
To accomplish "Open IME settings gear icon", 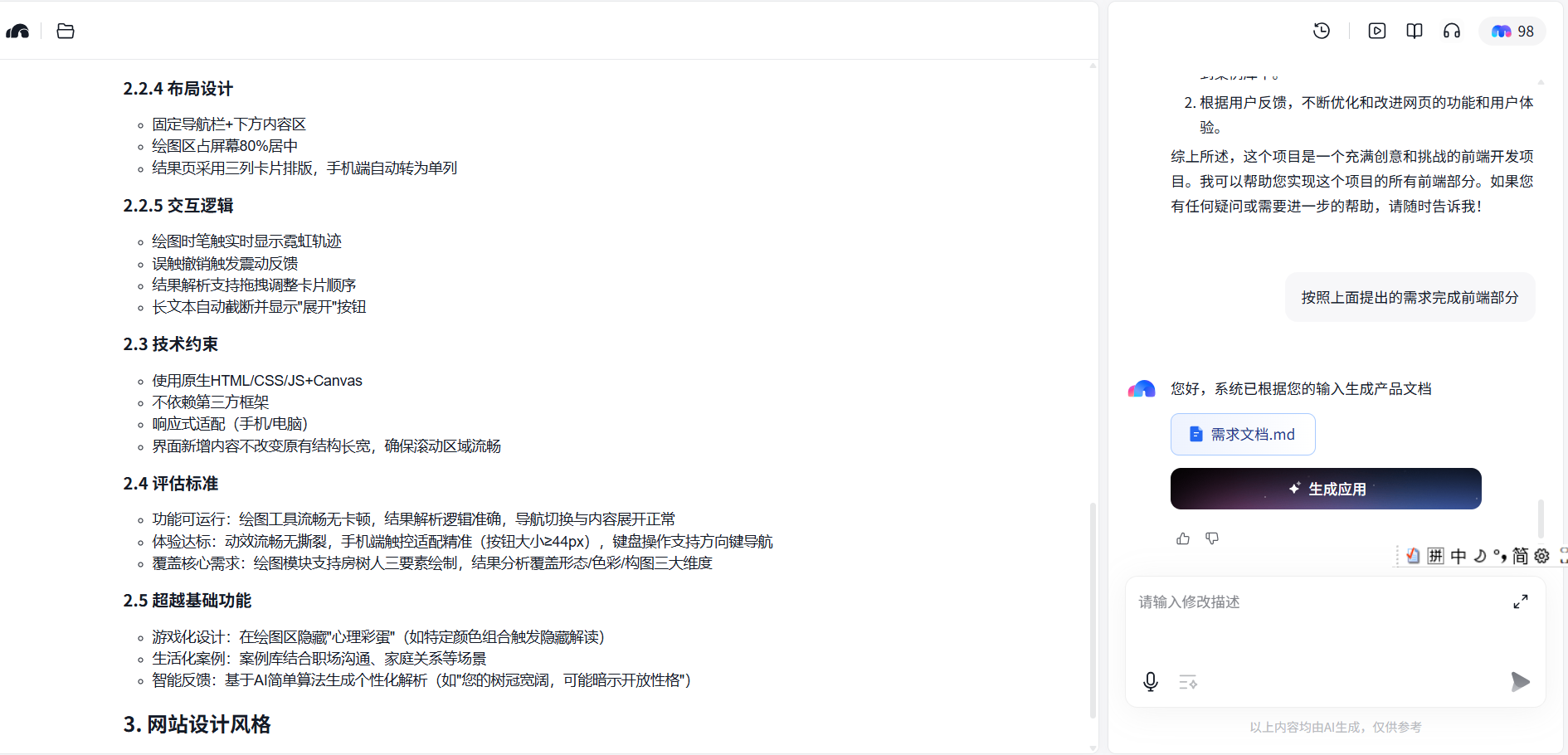I will pos(1541,556).
